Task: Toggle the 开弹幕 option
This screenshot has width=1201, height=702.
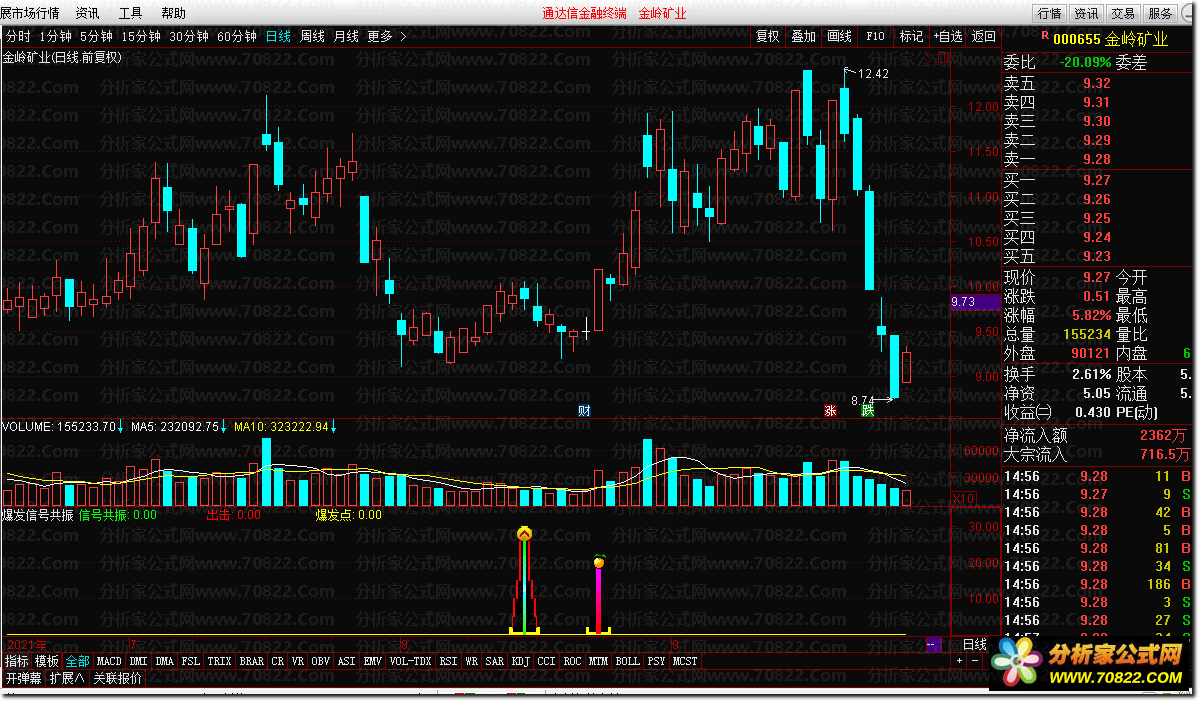Action: [x=24, y=678]
